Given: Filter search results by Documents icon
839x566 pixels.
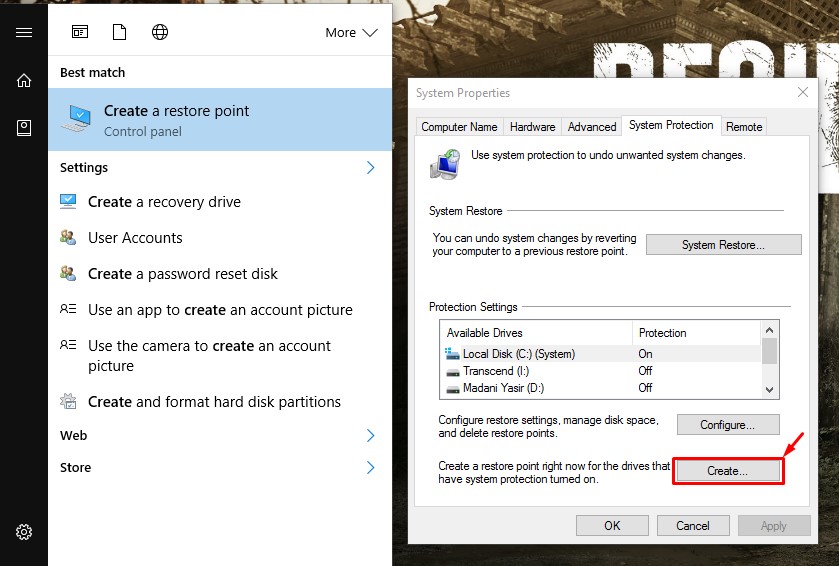Looking at the screenshot, I should [x=119, y=32].
